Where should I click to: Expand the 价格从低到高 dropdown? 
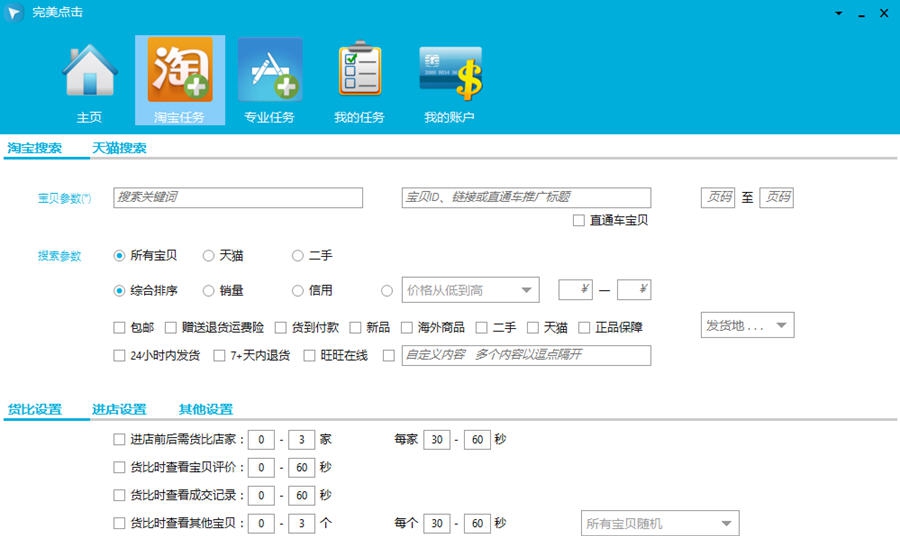click(526, 291)
